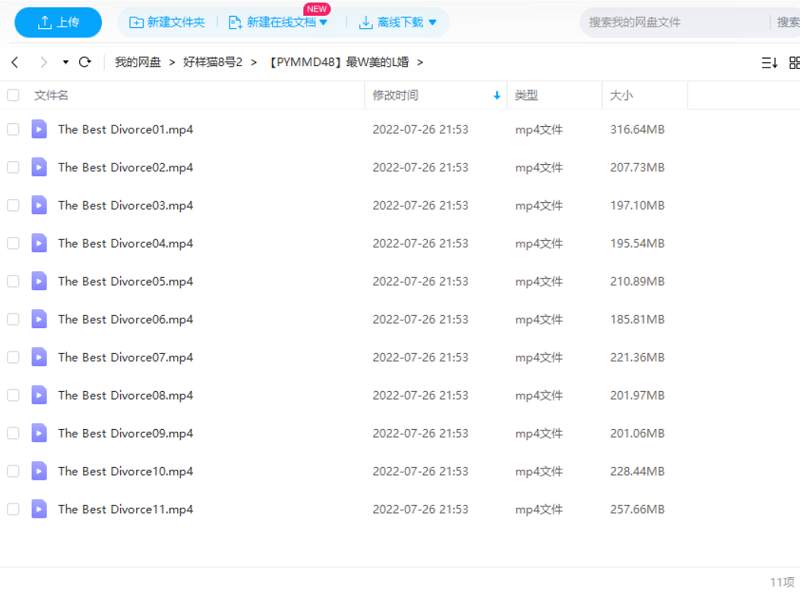Click video icon of The Best Divorce01.mp4
Screen dimensions: 800x593
(x=39, y=129)
